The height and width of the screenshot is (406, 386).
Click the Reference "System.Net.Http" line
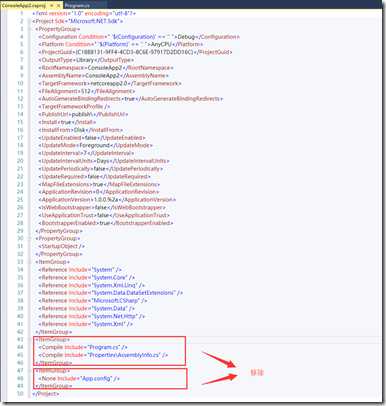pos(92,316)
